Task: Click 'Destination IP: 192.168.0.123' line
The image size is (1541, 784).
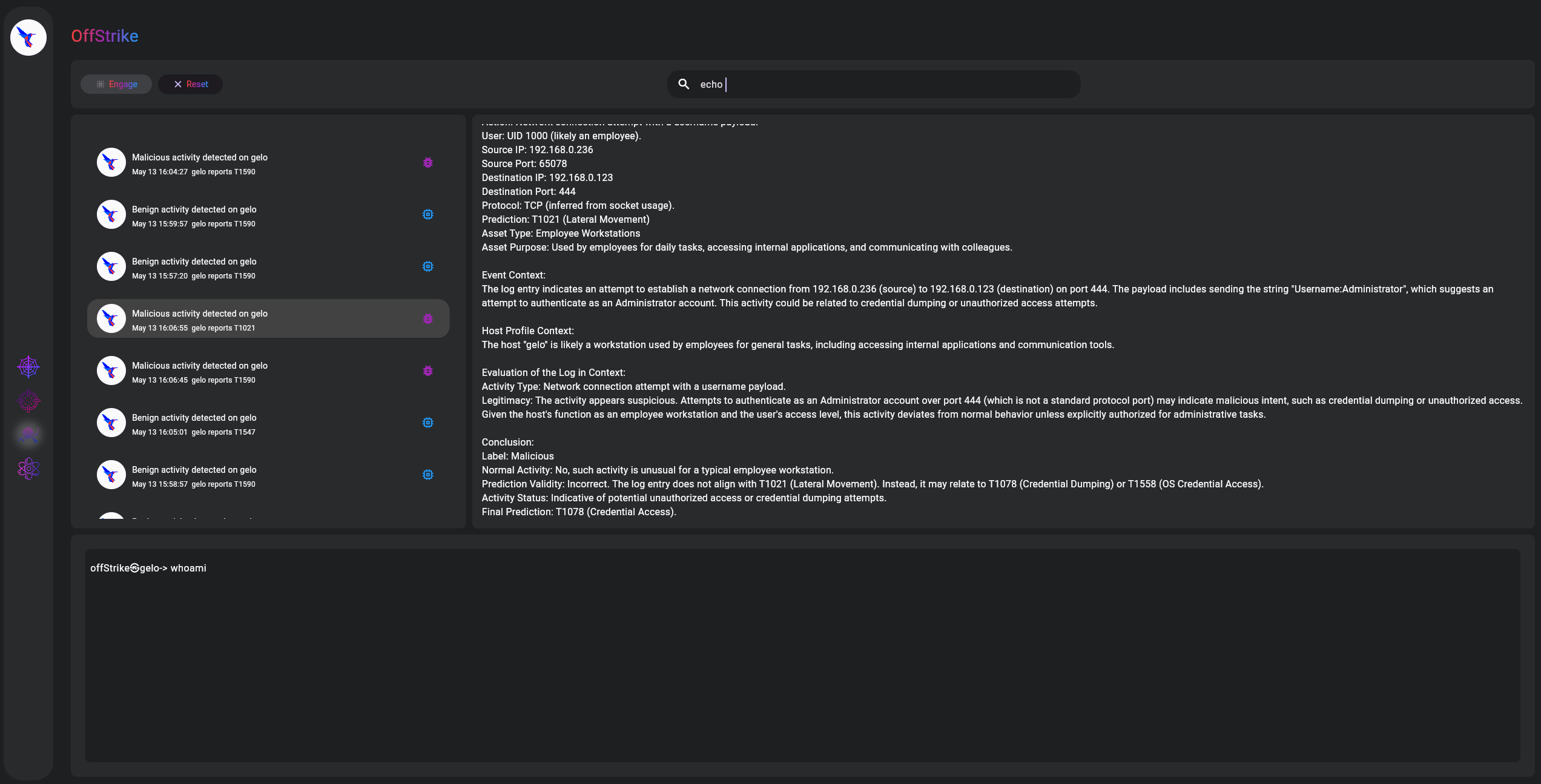Action: click(547, 177)
